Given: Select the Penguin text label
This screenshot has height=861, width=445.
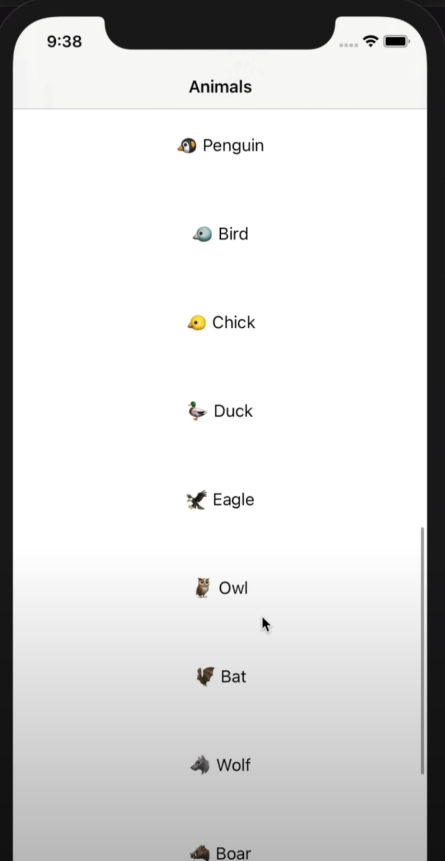Looking at the screenshot, I should click(x=233, y=146).
